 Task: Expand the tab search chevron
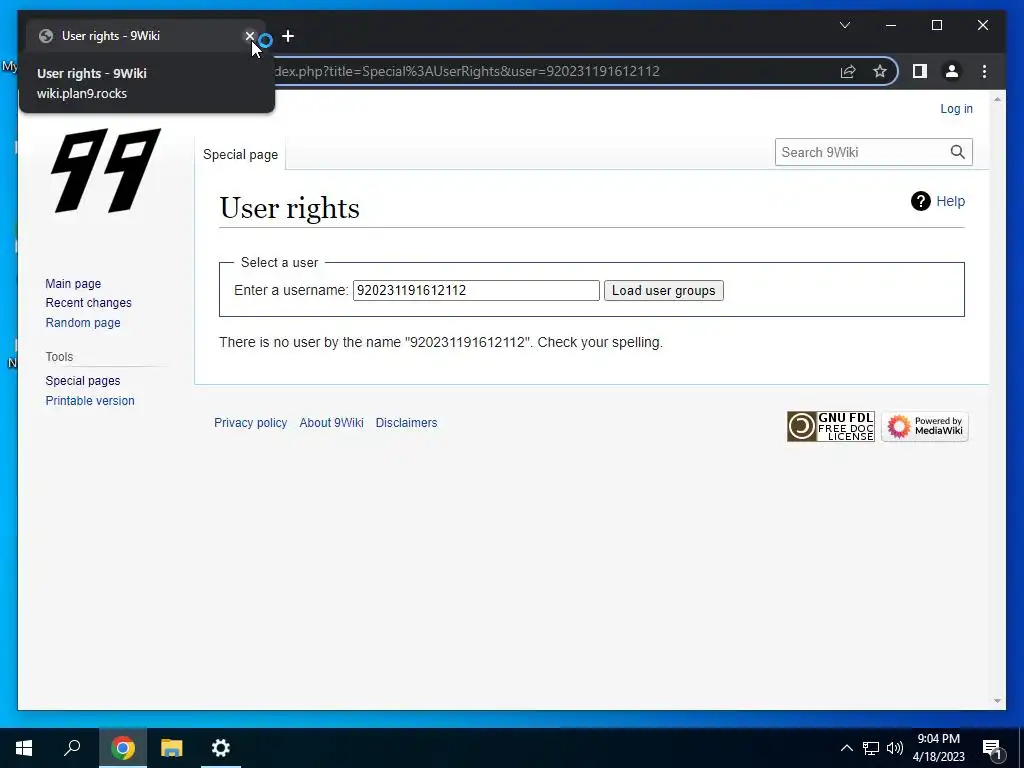(844, 25)
